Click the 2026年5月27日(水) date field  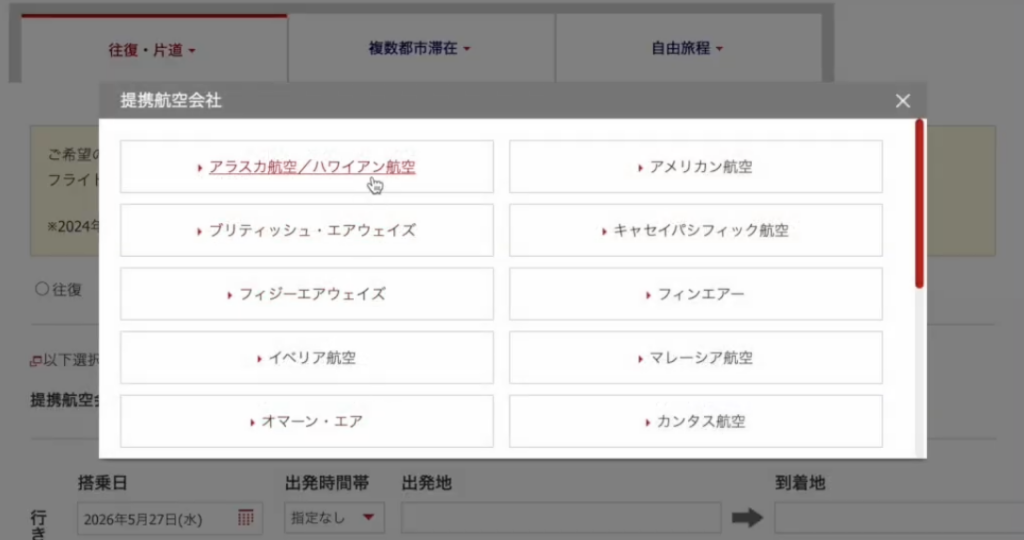pos(170,518)
